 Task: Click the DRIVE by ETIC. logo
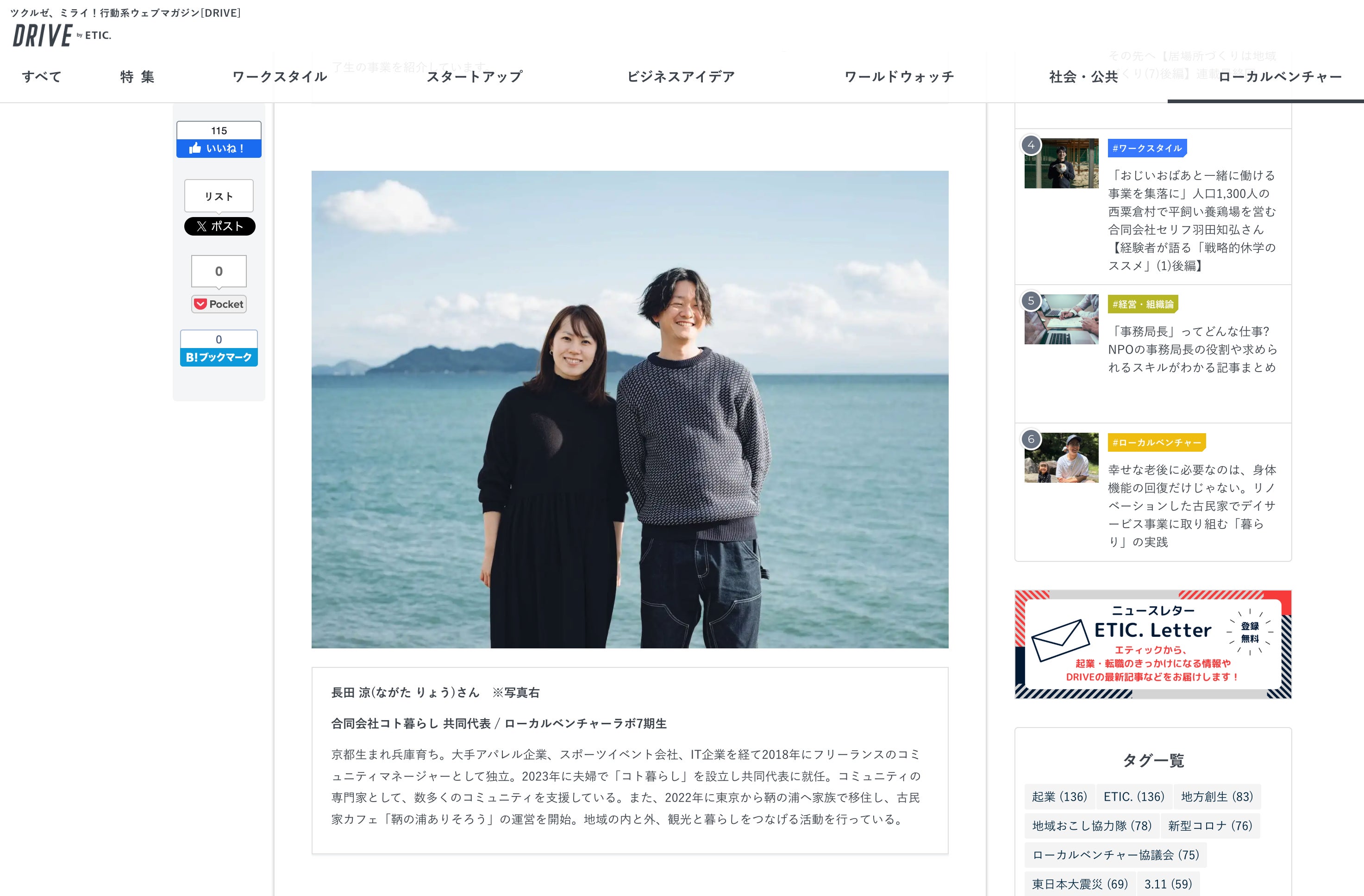62,36
